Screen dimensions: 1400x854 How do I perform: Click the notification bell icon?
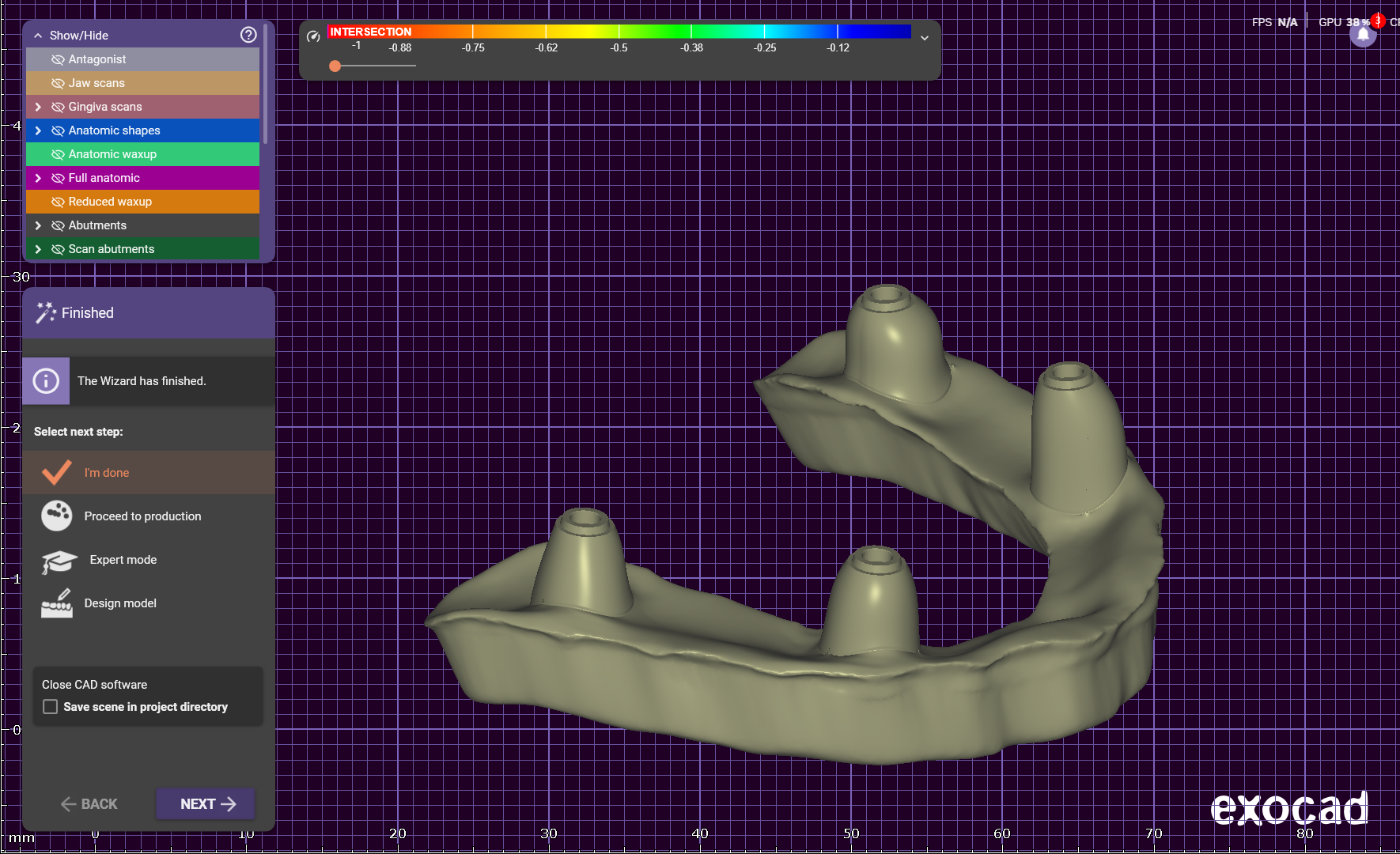[1362, 36]
